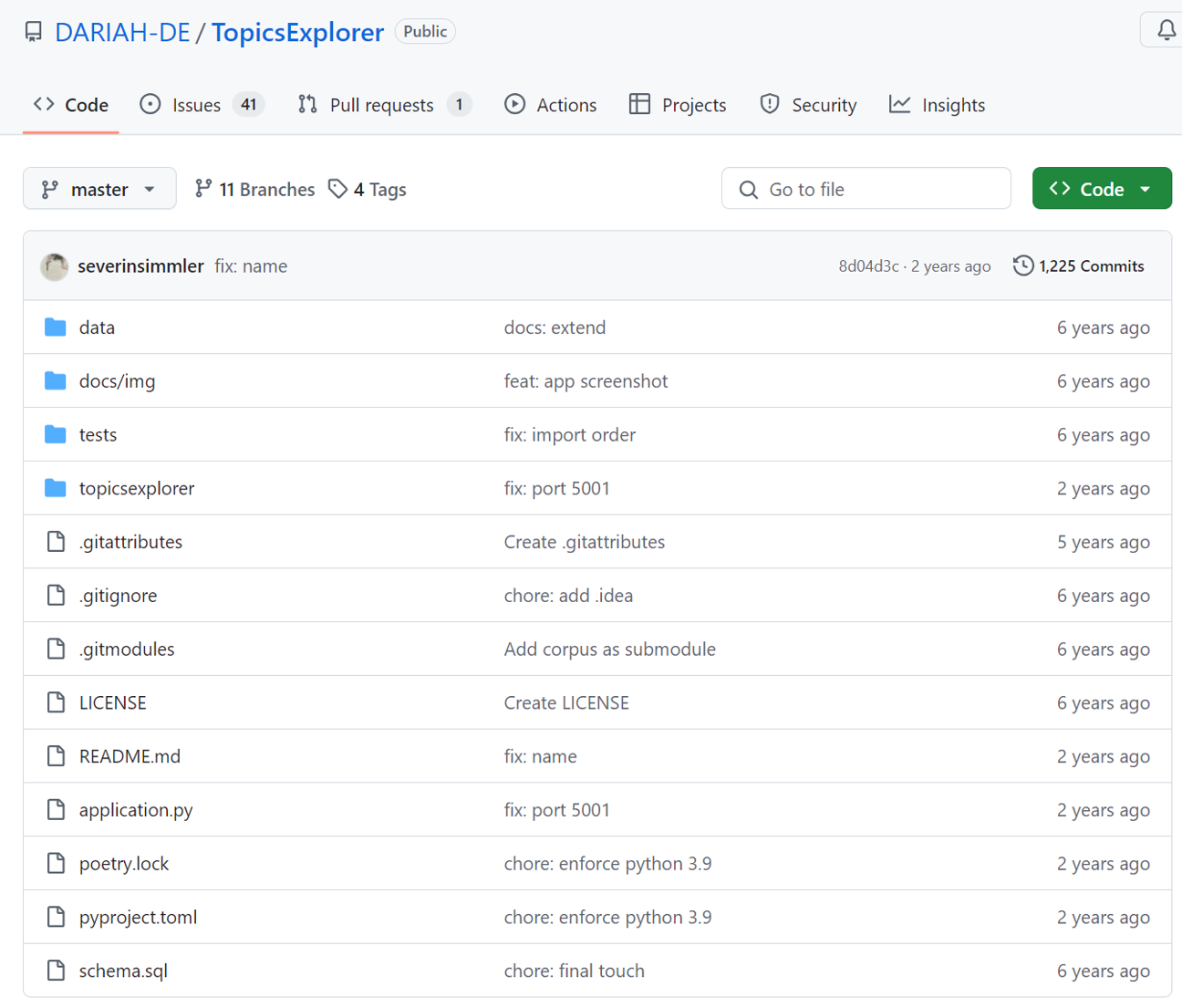Click the Actions play icon
The width and height of the screenshot is (1182, 1008).
tap(515, 105)
